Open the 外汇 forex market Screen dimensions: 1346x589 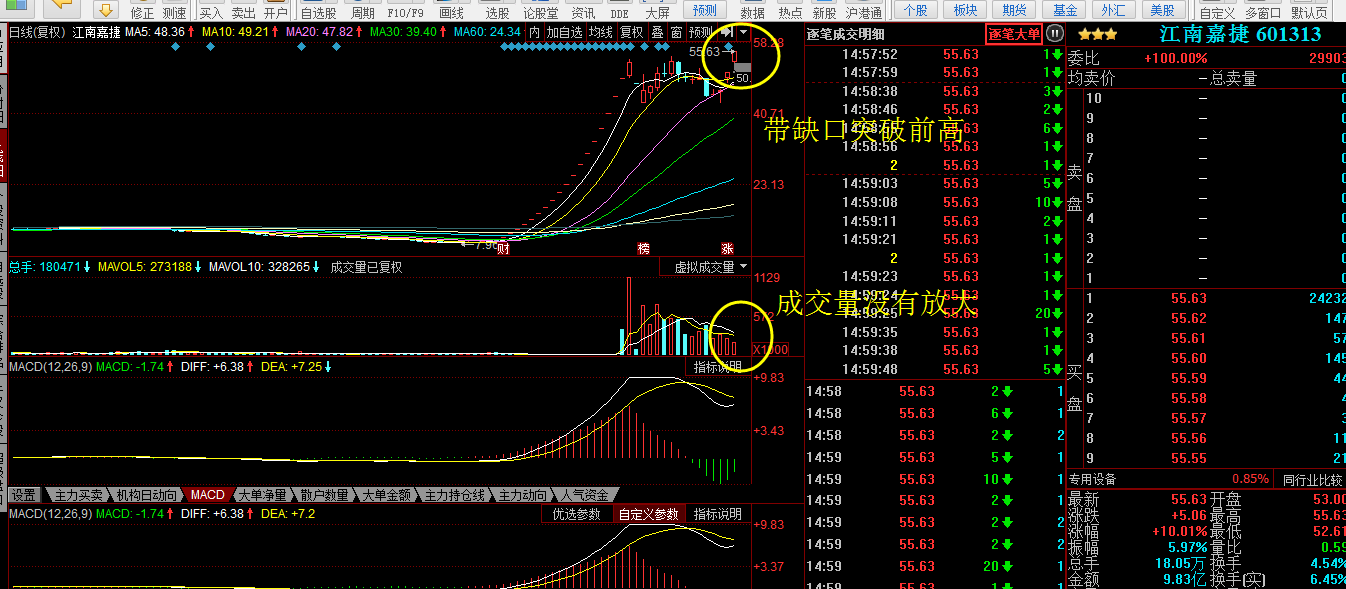tap(1114, 10)
